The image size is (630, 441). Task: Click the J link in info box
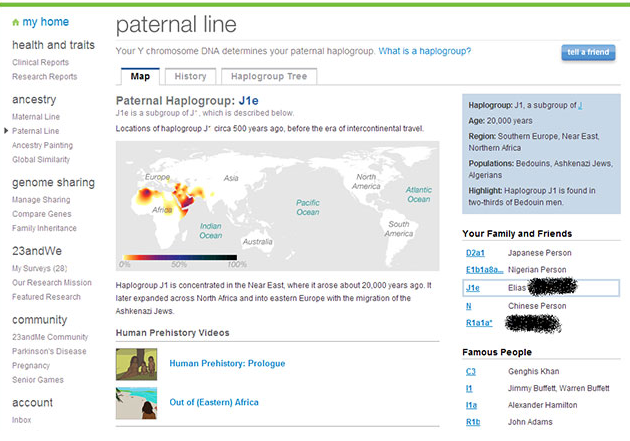[x=580, y=105]
